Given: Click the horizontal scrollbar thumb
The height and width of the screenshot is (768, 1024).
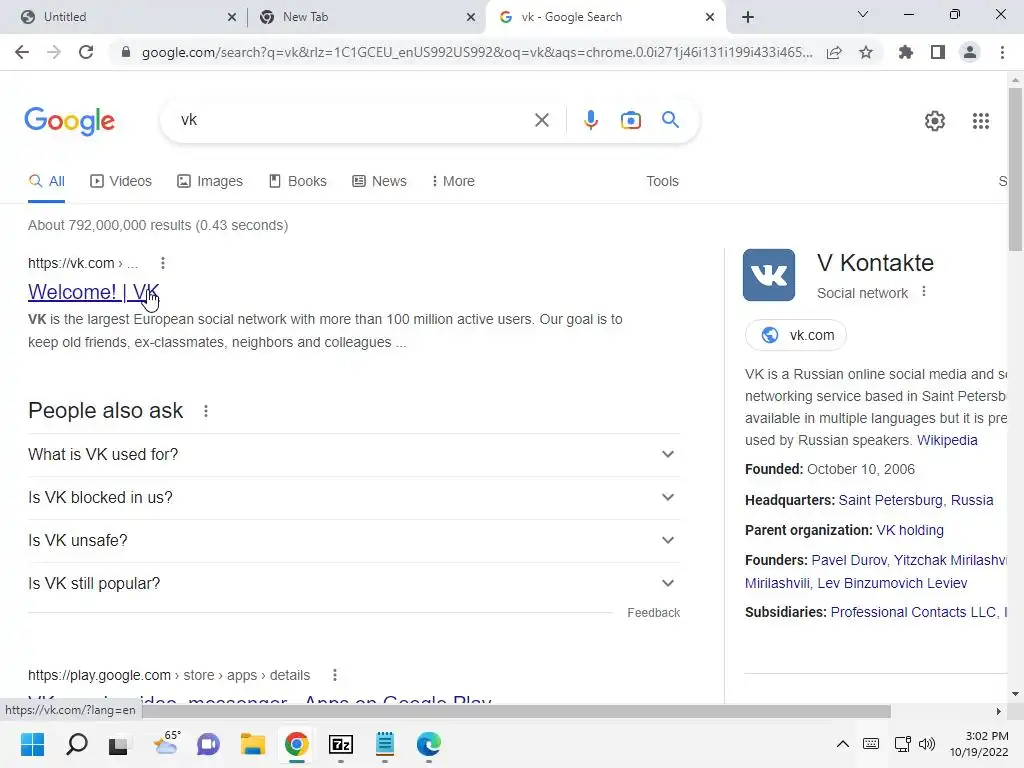Looking at the screenshot, I should (516, 711).
